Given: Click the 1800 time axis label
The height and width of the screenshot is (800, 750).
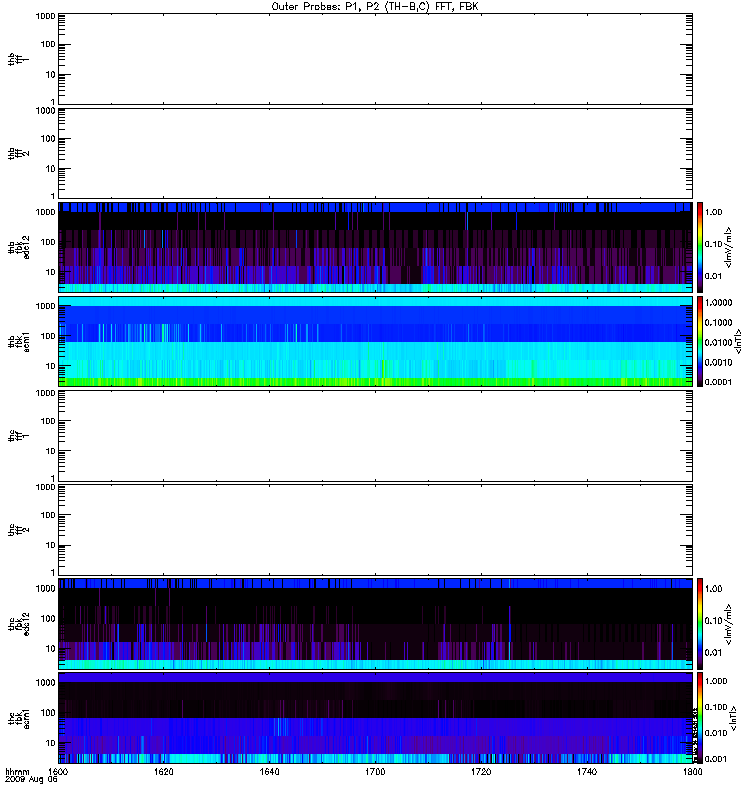Looking at the screenshot, I should tap(692, 771).
